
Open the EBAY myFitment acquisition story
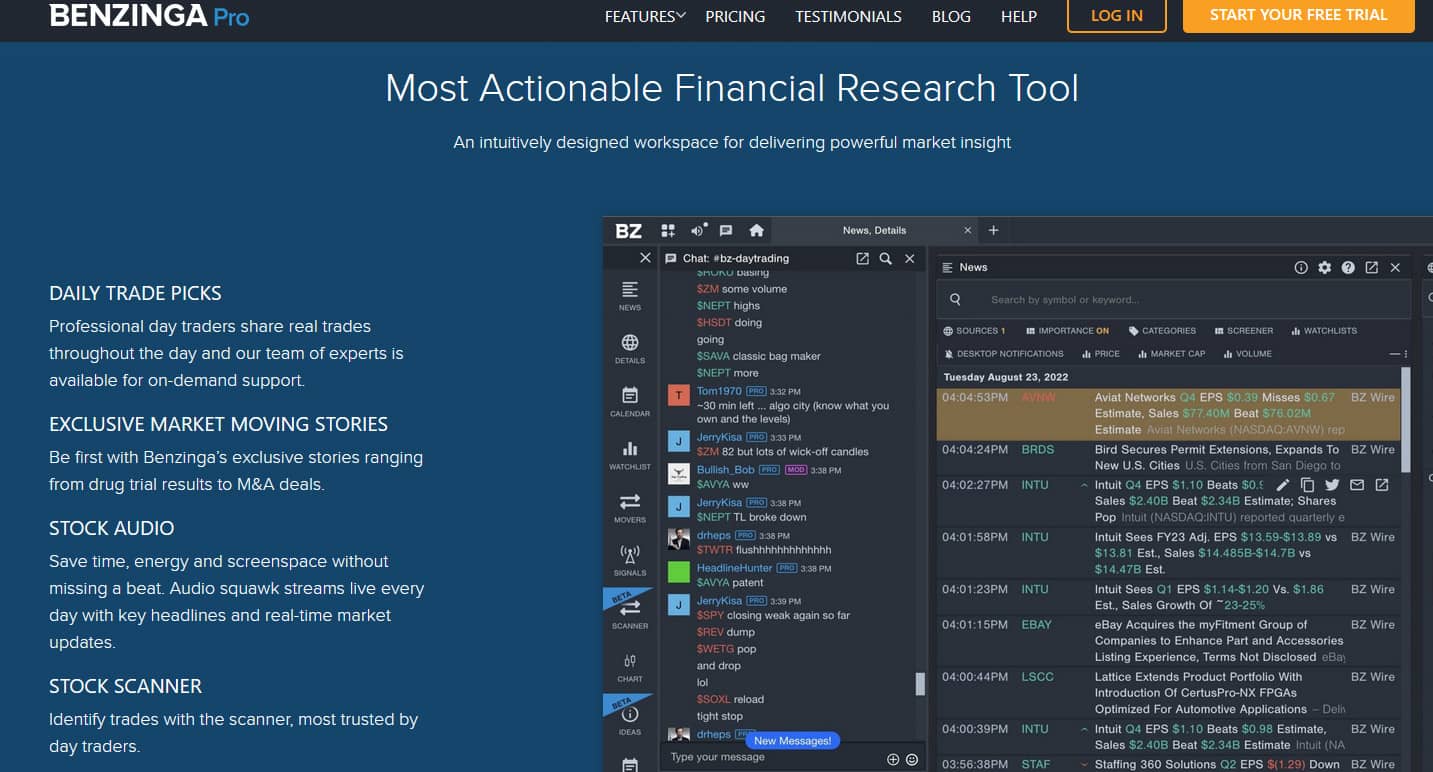pyautogui.click(x=1168, y=641)
